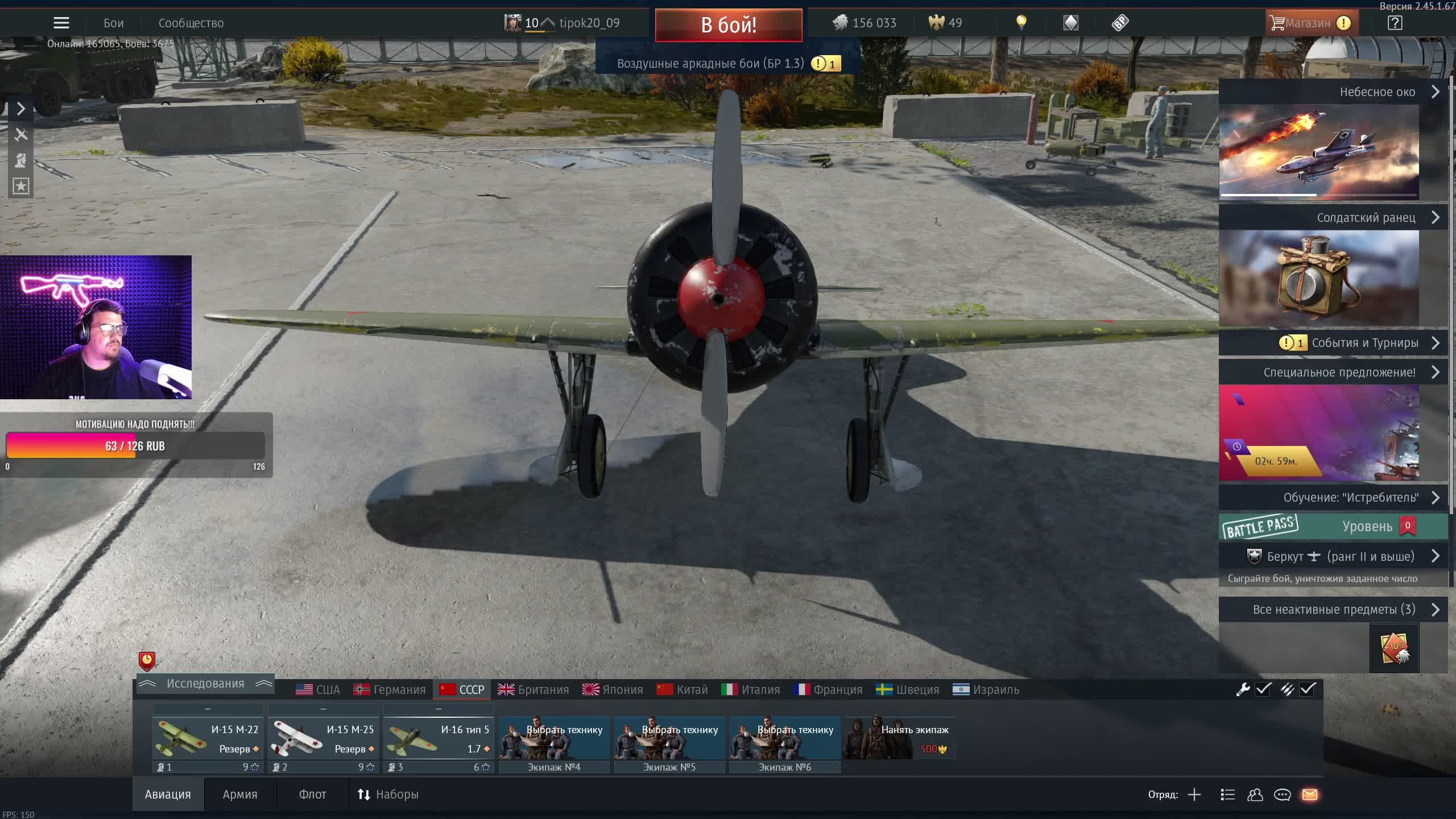Open the orange mail envelope icon
Screen dimensions: 1456x819
(x=1310, y=795)
